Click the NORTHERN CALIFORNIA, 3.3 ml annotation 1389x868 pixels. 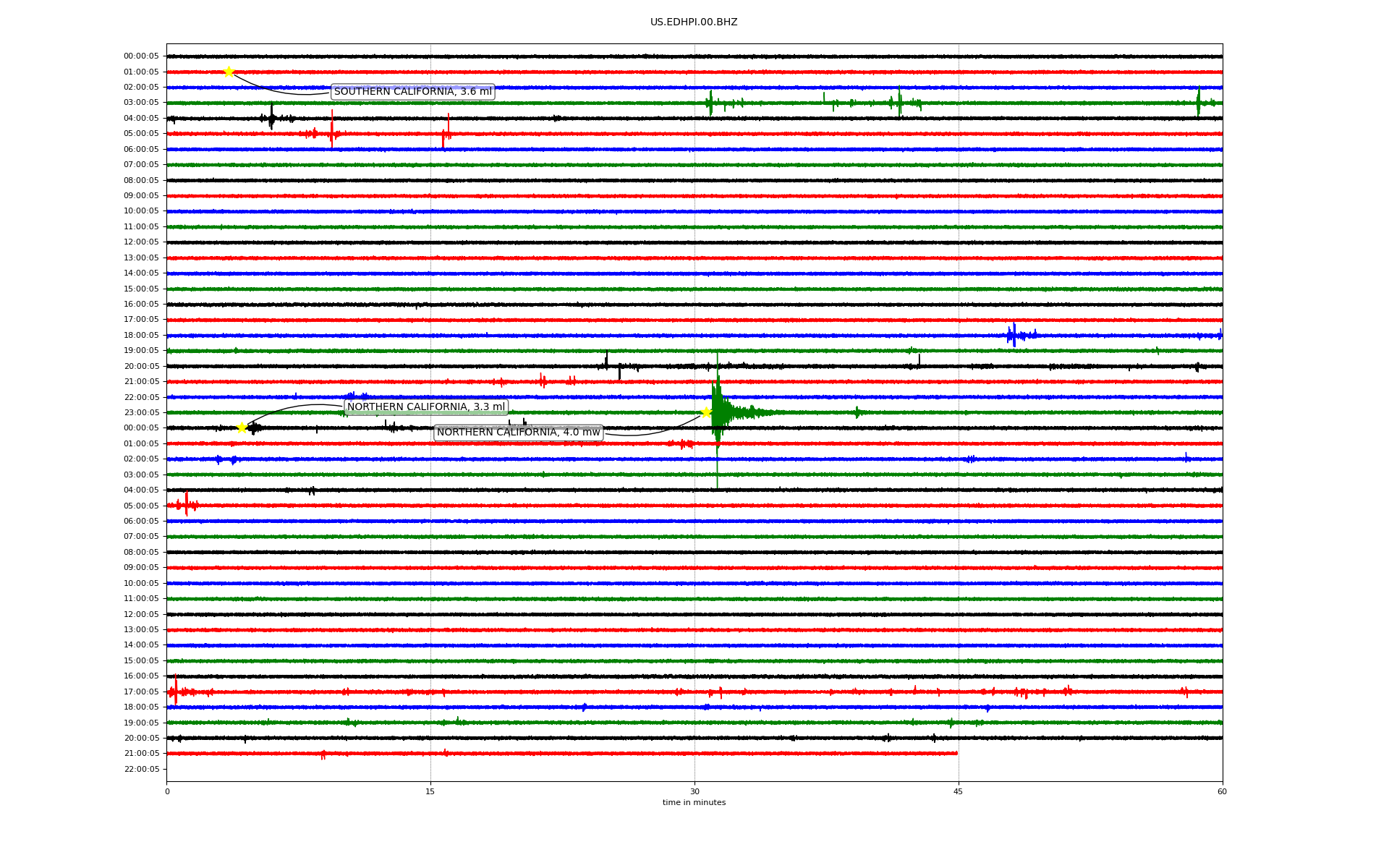click(425, 407)
